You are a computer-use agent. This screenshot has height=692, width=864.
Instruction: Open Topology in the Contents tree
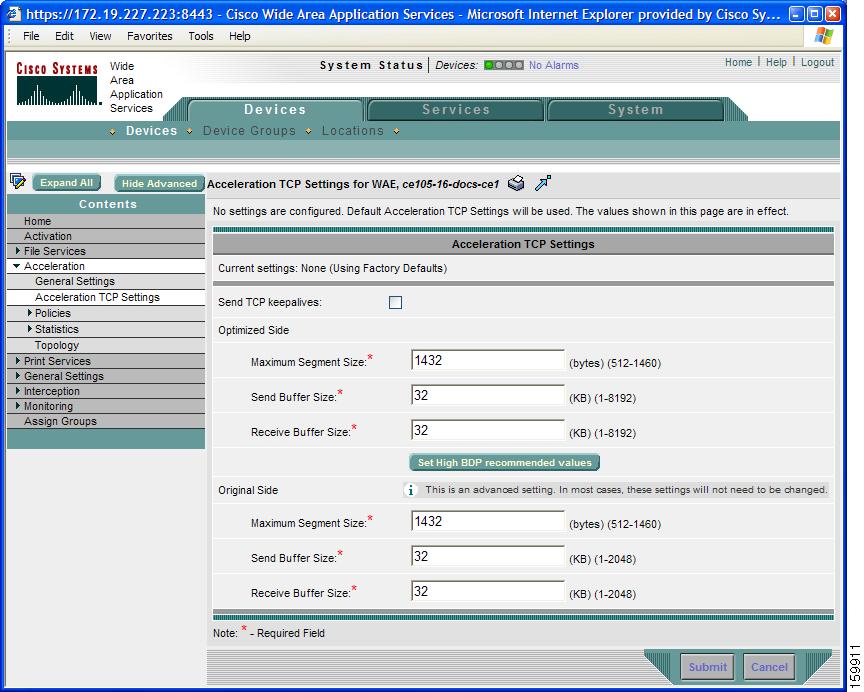click(x=57, y=345)
